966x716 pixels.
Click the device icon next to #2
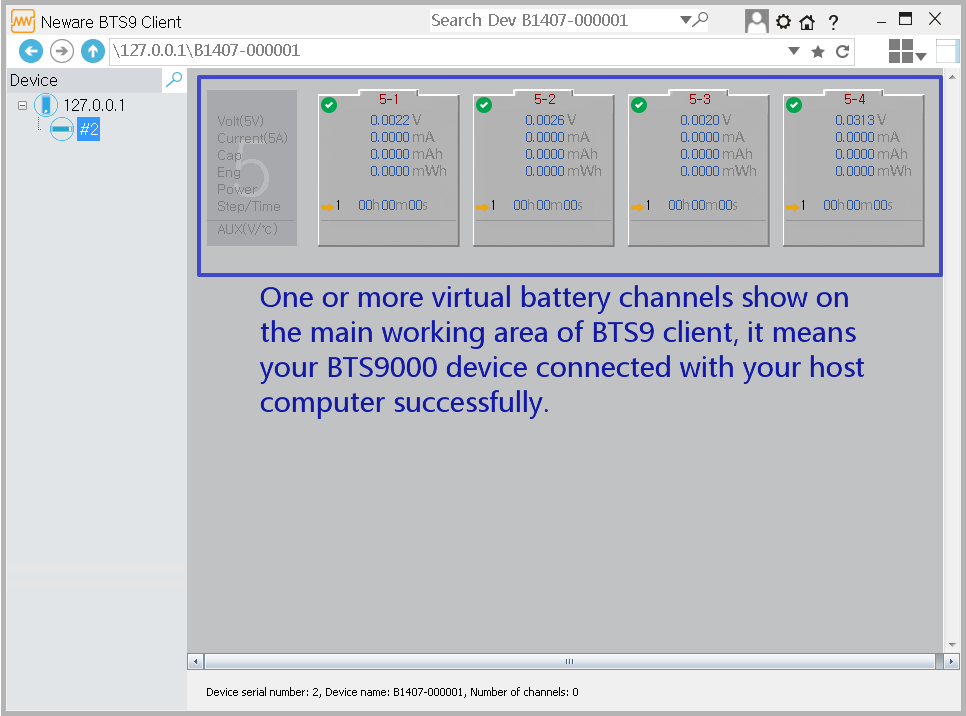62,129
